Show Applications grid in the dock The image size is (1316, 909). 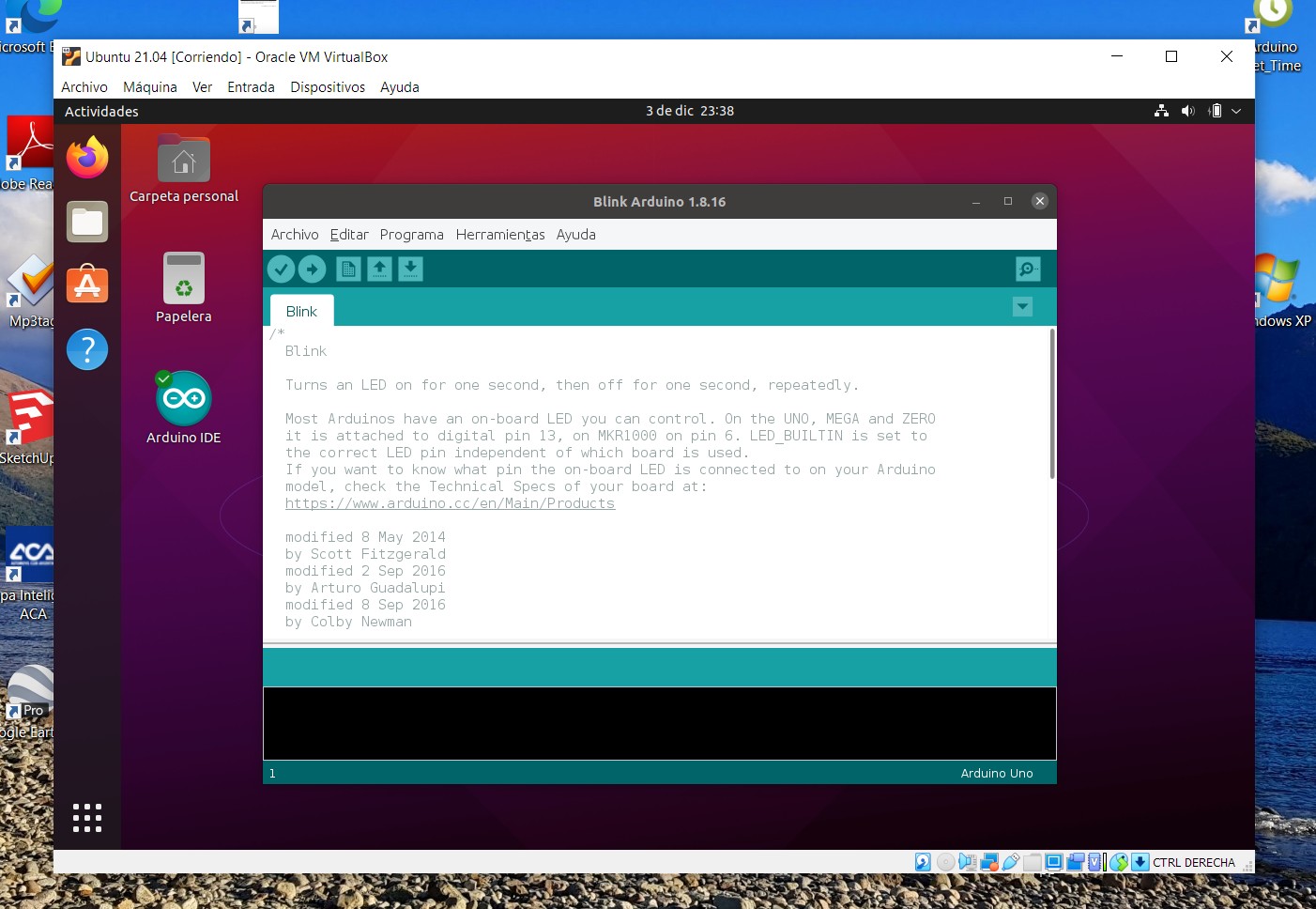pyautogui.click(x=86, y=817)
